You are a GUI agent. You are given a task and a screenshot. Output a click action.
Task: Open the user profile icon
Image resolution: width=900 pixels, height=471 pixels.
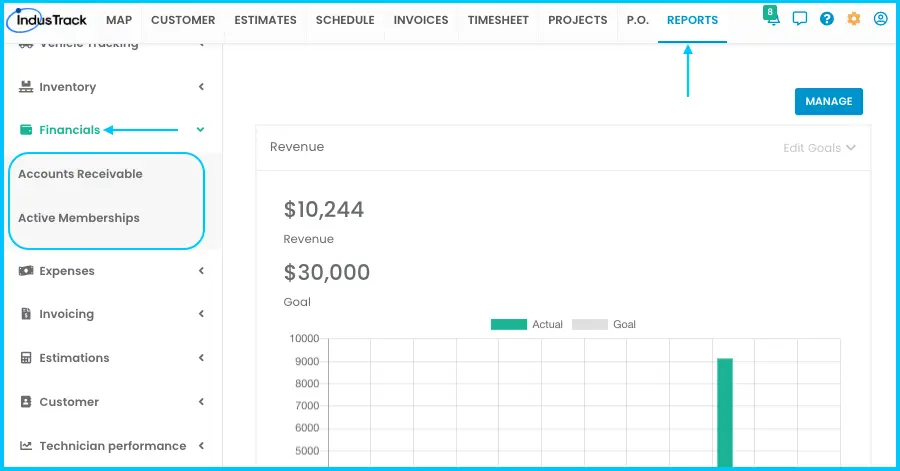coord(880,19)
